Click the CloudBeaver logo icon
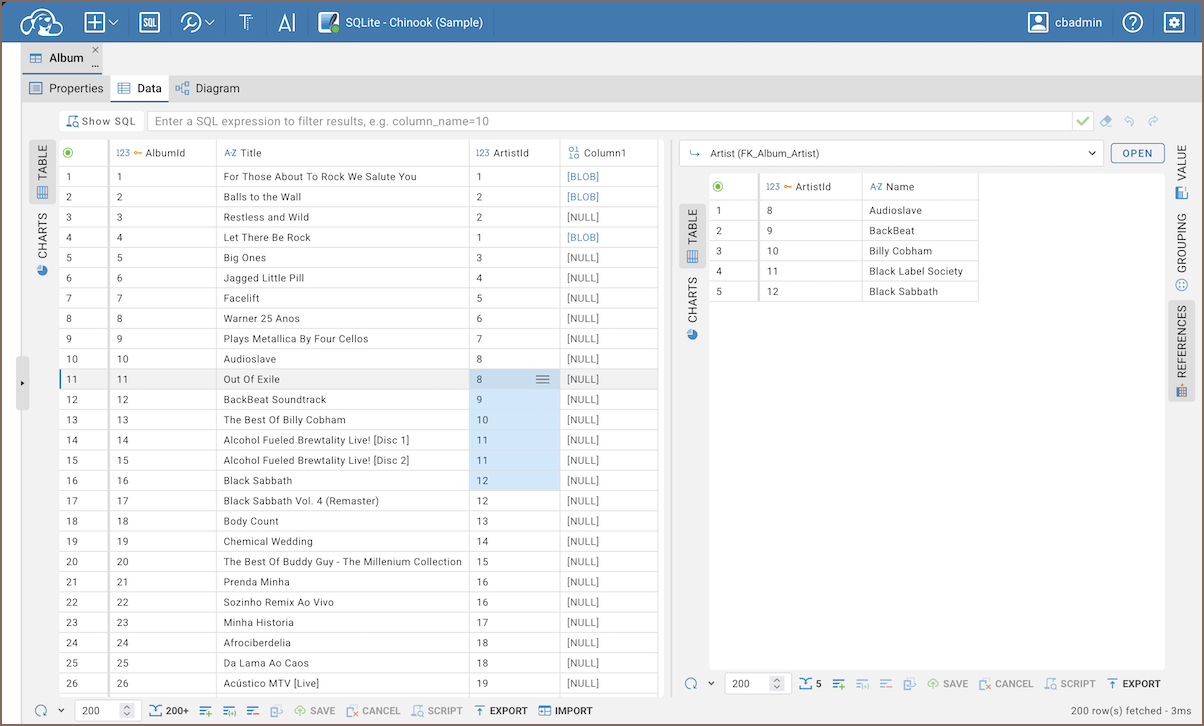Viewport: 1204px width, 726px height. coord(41,22)
